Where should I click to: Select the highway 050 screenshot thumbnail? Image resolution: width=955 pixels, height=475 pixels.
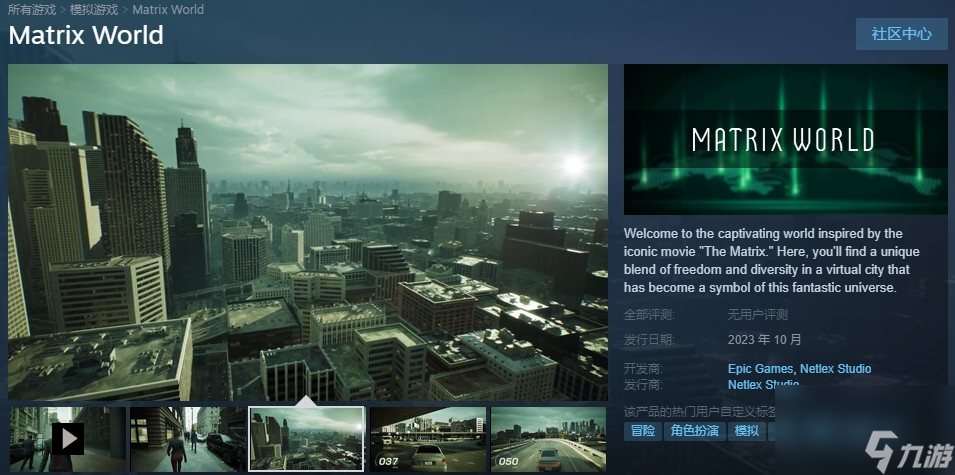click(549, 439)
